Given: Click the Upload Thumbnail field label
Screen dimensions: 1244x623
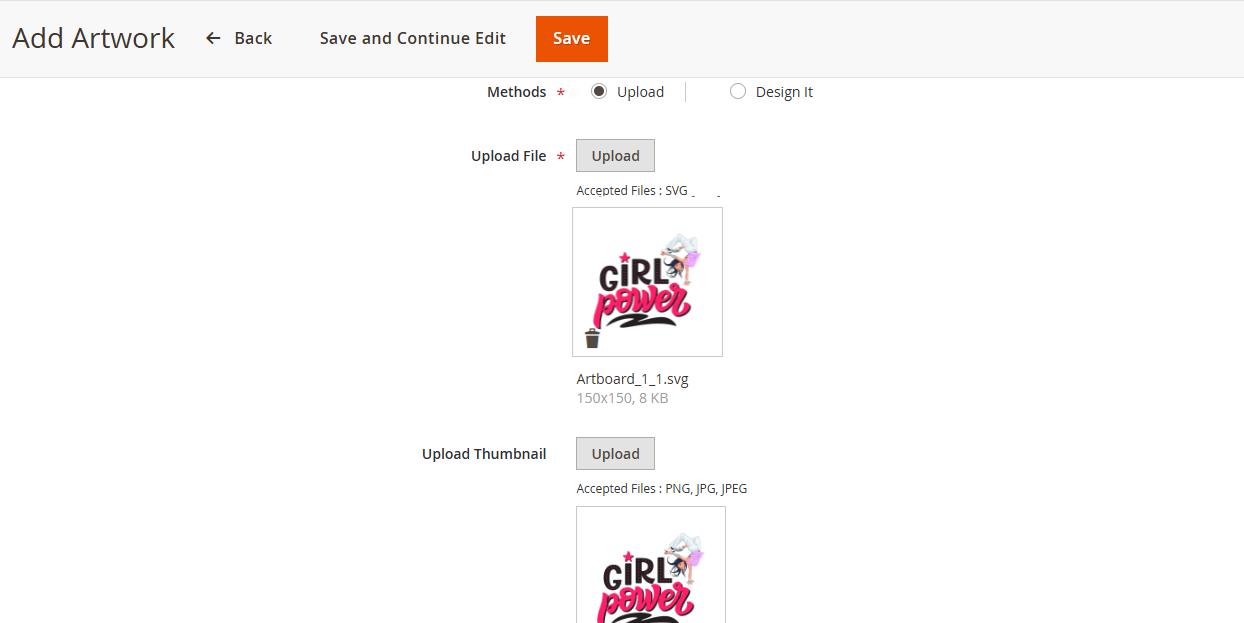Looking at the screenshot, I should tap(484, 454).
